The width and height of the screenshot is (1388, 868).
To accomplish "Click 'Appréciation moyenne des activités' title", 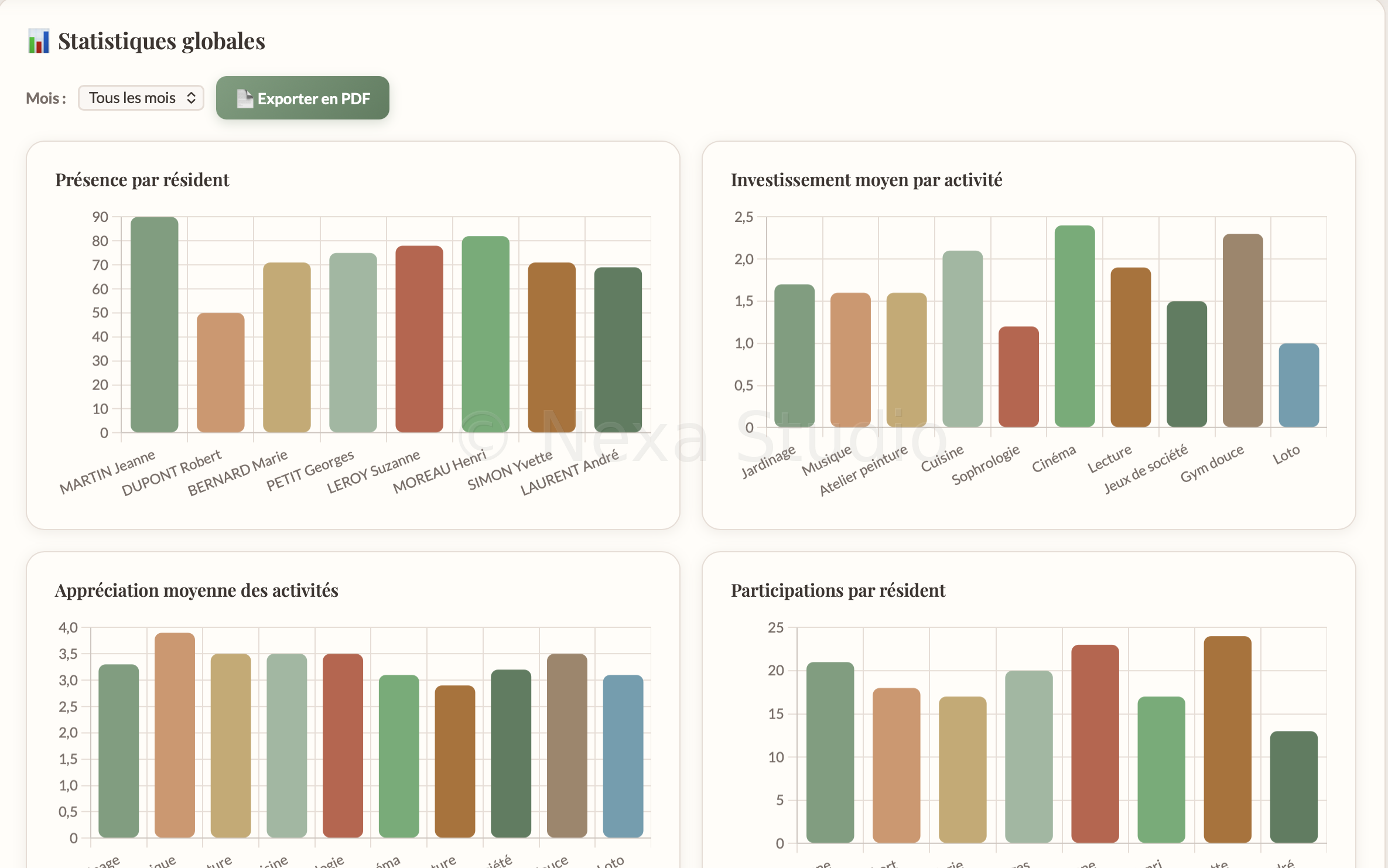I will point(196,590).
